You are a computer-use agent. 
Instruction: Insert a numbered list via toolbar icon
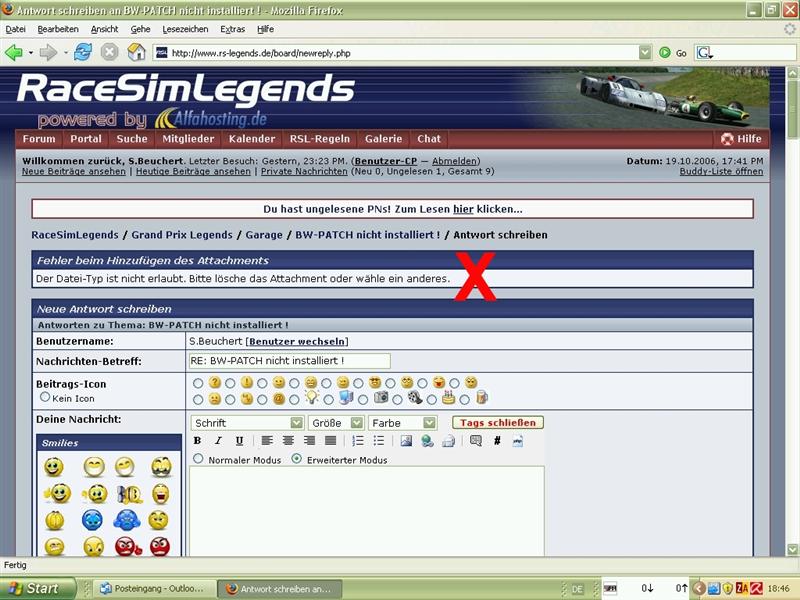tap(358, 441)
